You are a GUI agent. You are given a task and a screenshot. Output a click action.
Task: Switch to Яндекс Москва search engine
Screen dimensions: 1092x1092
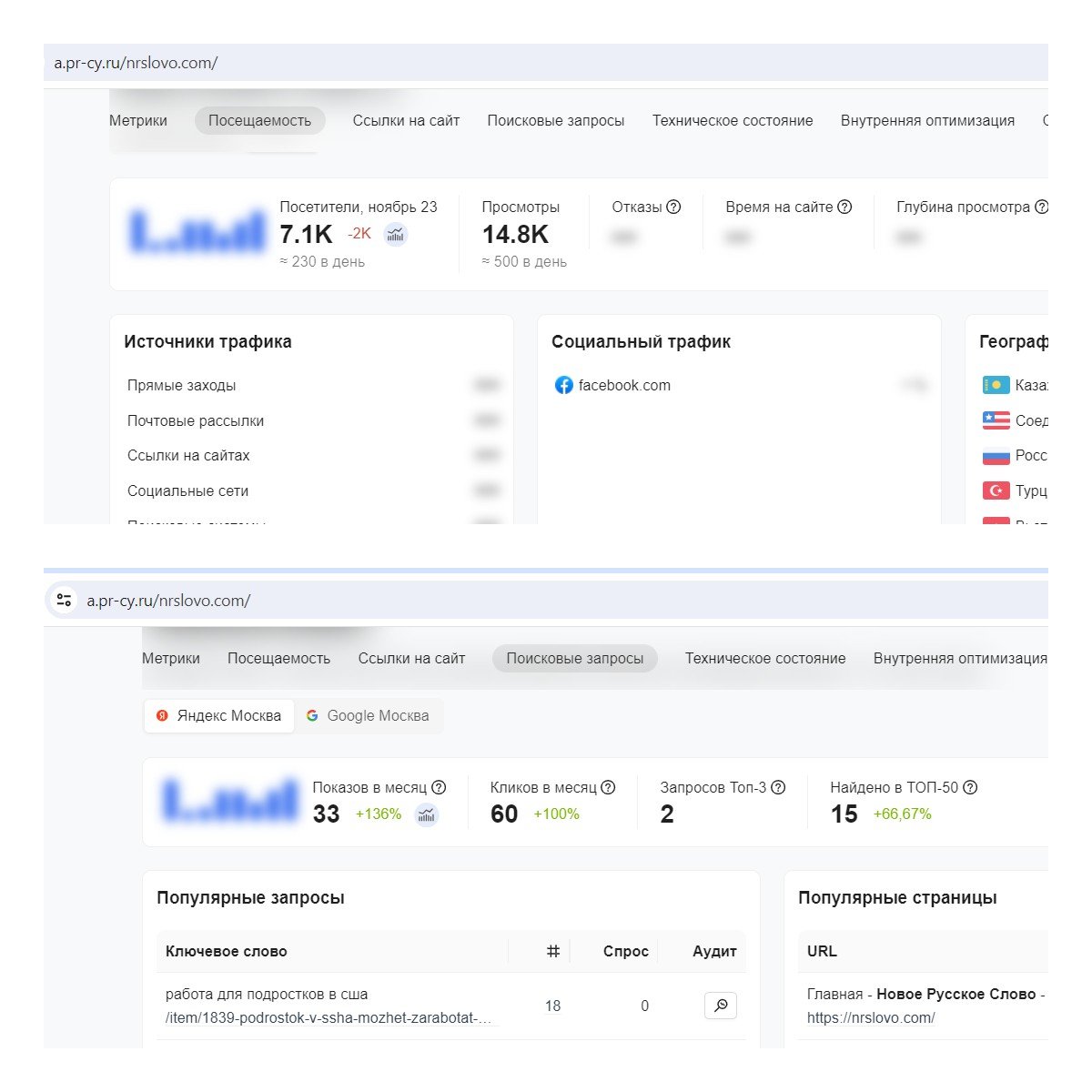(219, 715)
